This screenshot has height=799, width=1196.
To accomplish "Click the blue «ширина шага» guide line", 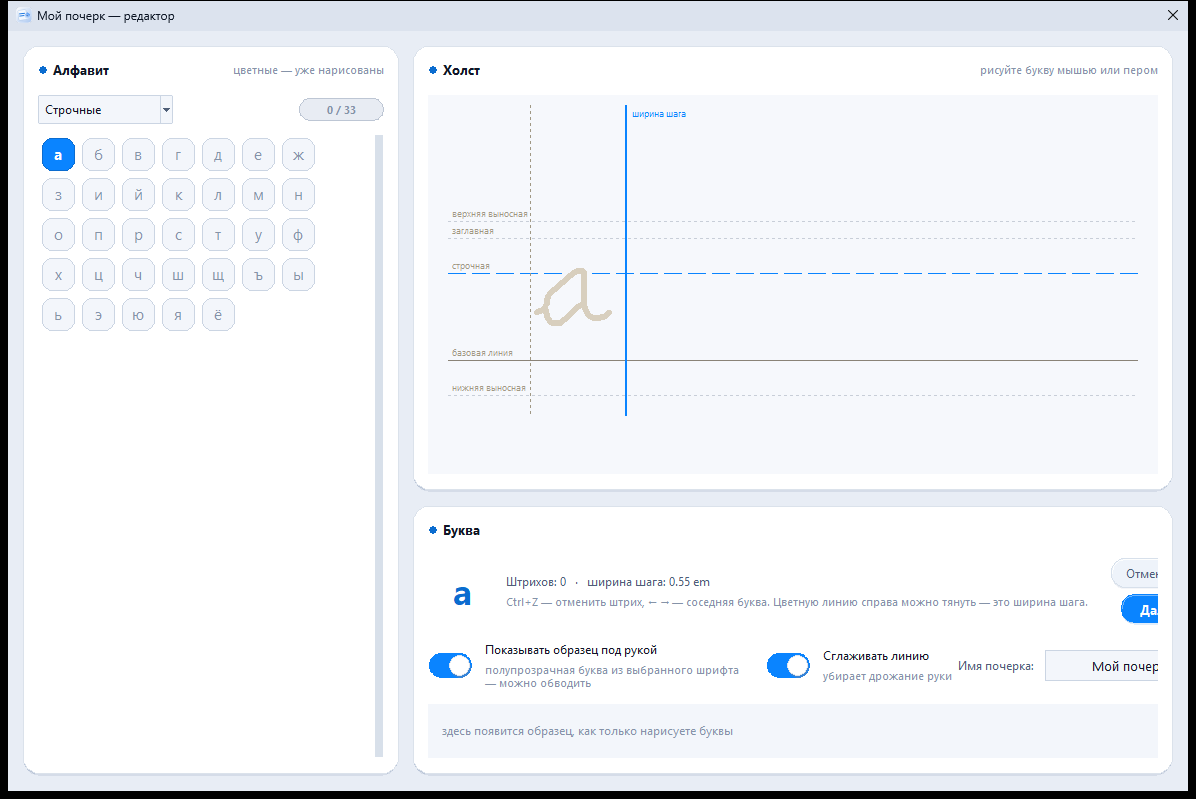I will click(x=626, y=260).
